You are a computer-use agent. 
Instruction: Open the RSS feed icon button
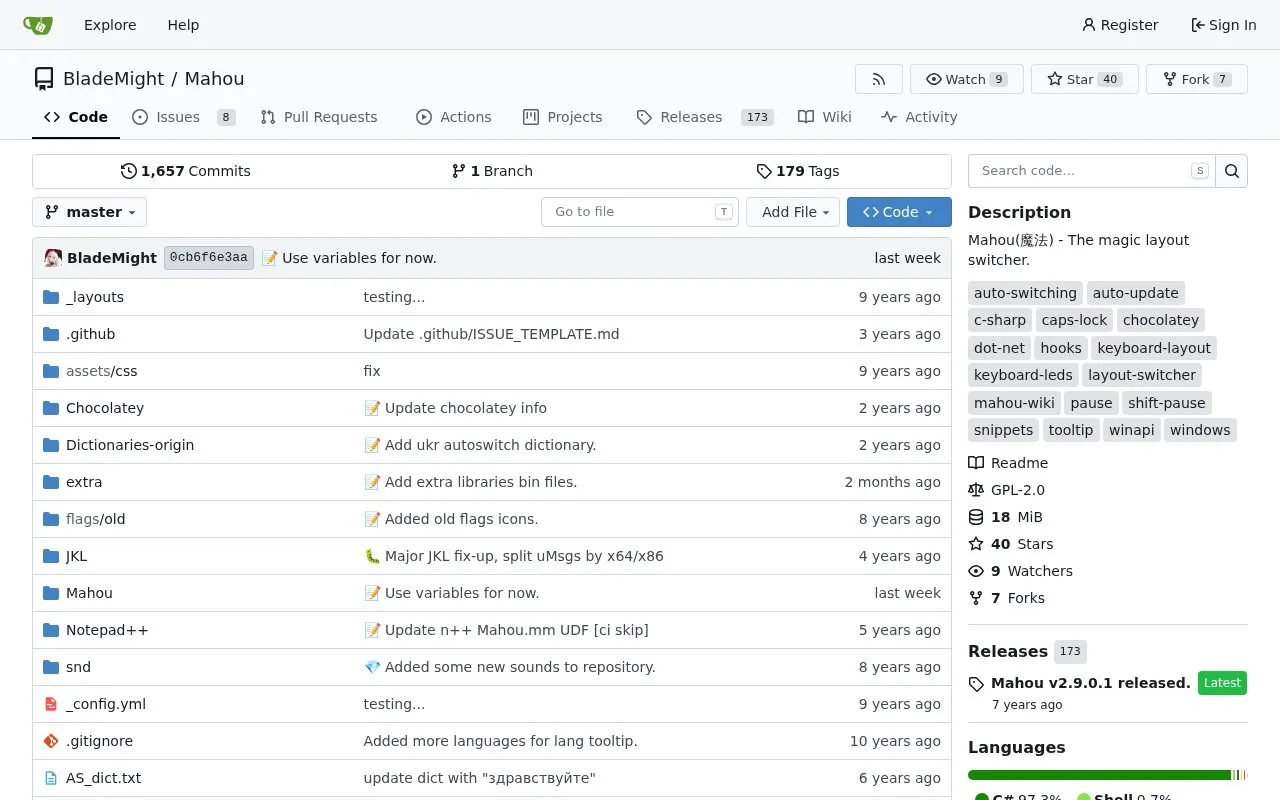pos(879,79)
